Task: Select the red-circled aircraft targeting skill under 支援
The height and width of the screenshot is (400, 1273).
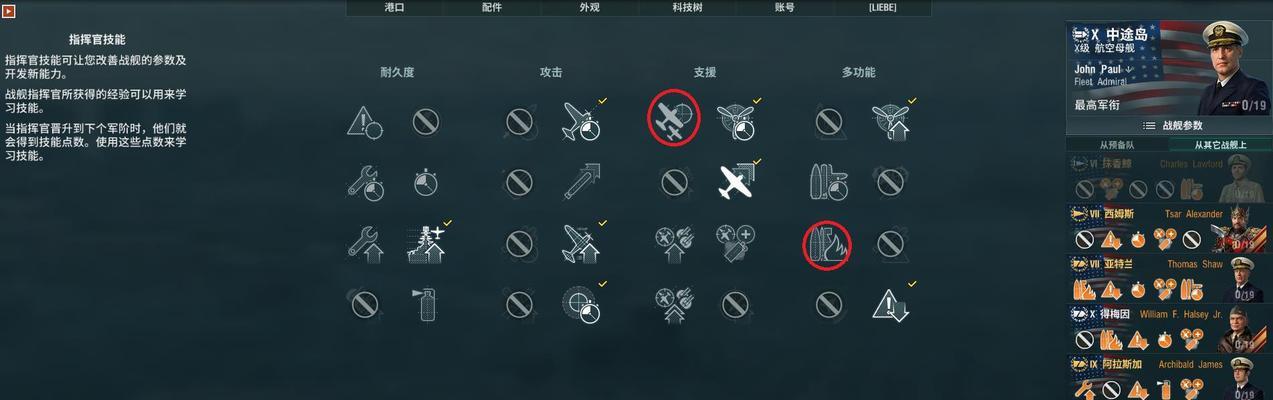Action: click(x=673, y=117)
